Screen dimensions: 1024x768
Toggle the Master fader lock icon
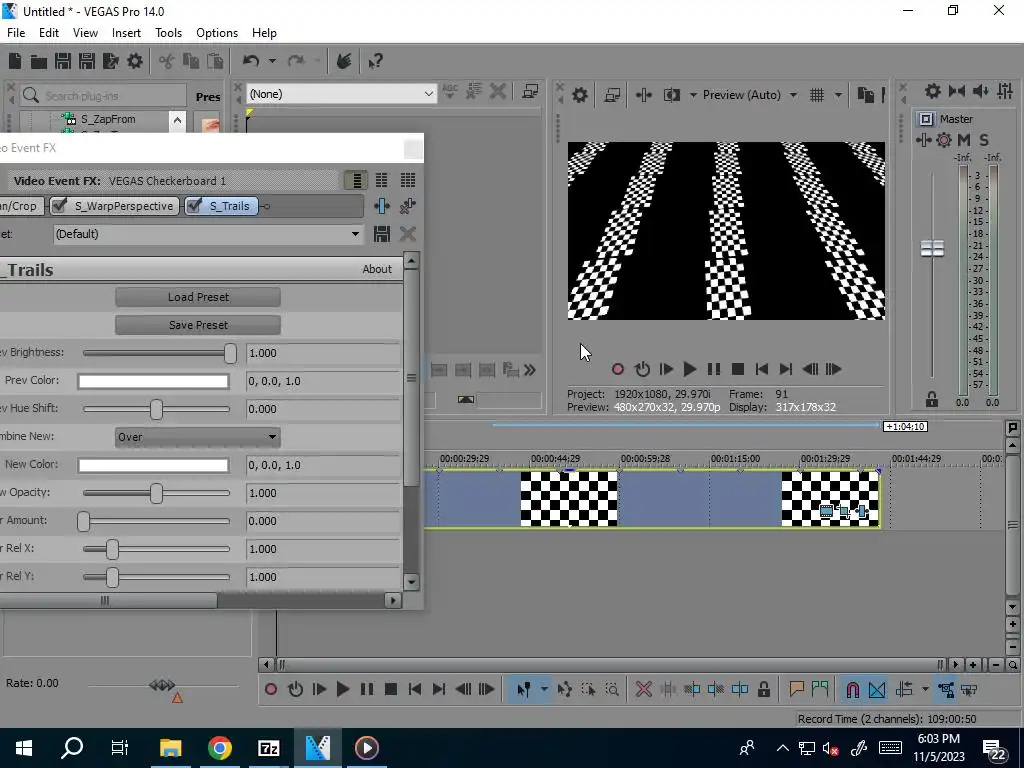(932, 400)
